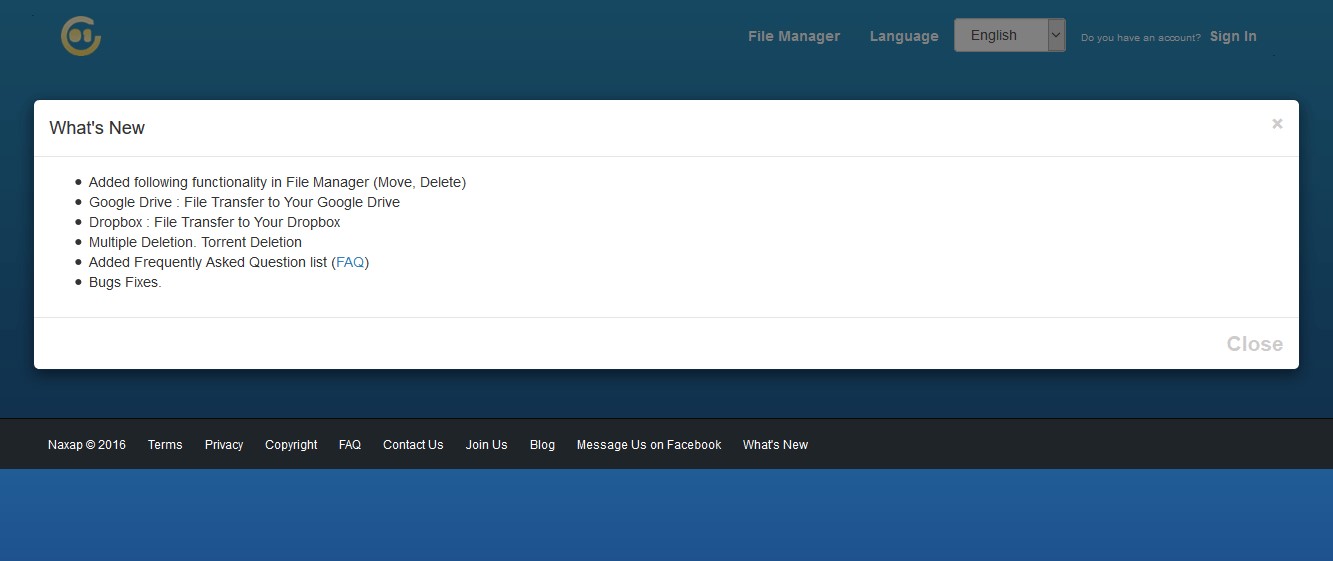Click Naxap © 2016 in footer
Screen dimensions: 1333x561
click(x=87, y=445)
